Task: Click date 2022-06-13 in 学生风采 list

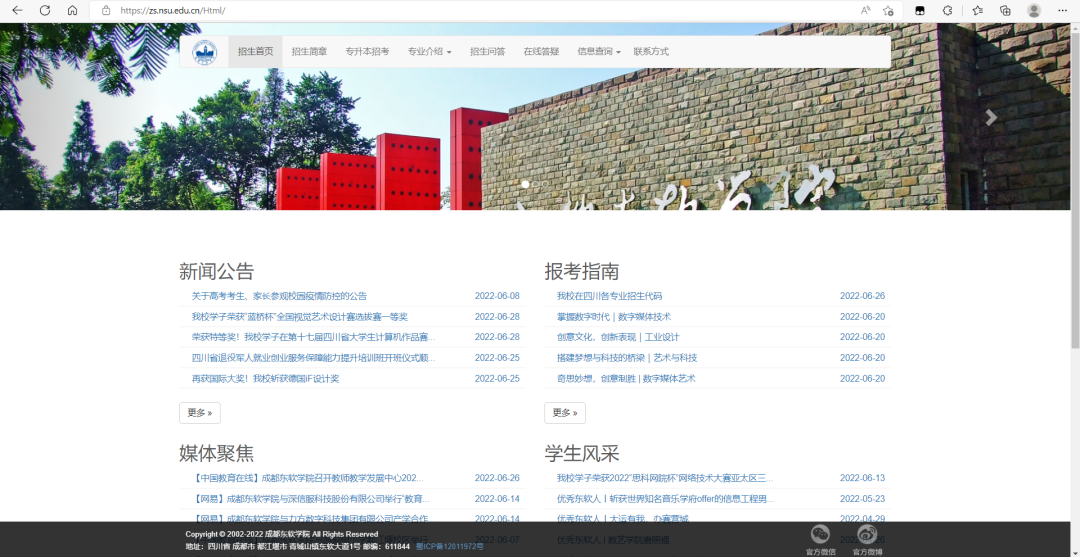Action: pyautogui.click(x=862, y=478)
